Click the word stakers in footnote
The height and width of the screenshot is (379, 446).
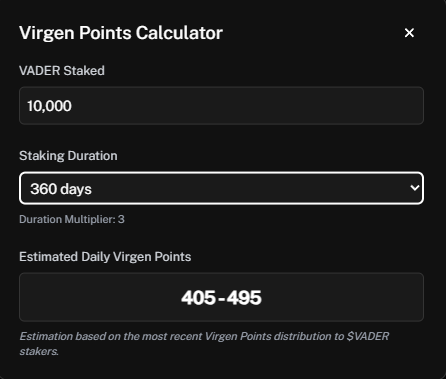[x=39, y=351]
